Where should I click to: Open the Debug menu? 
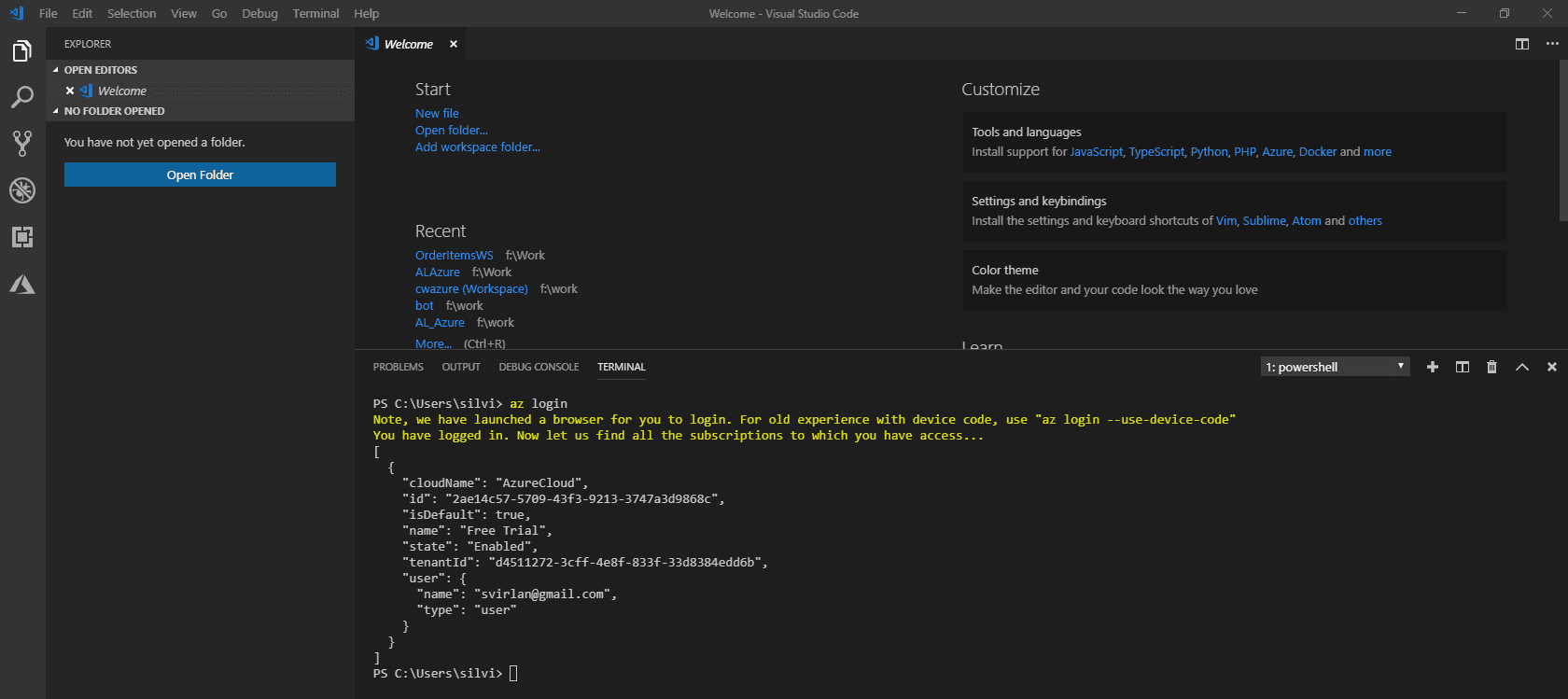click(259, 13)
